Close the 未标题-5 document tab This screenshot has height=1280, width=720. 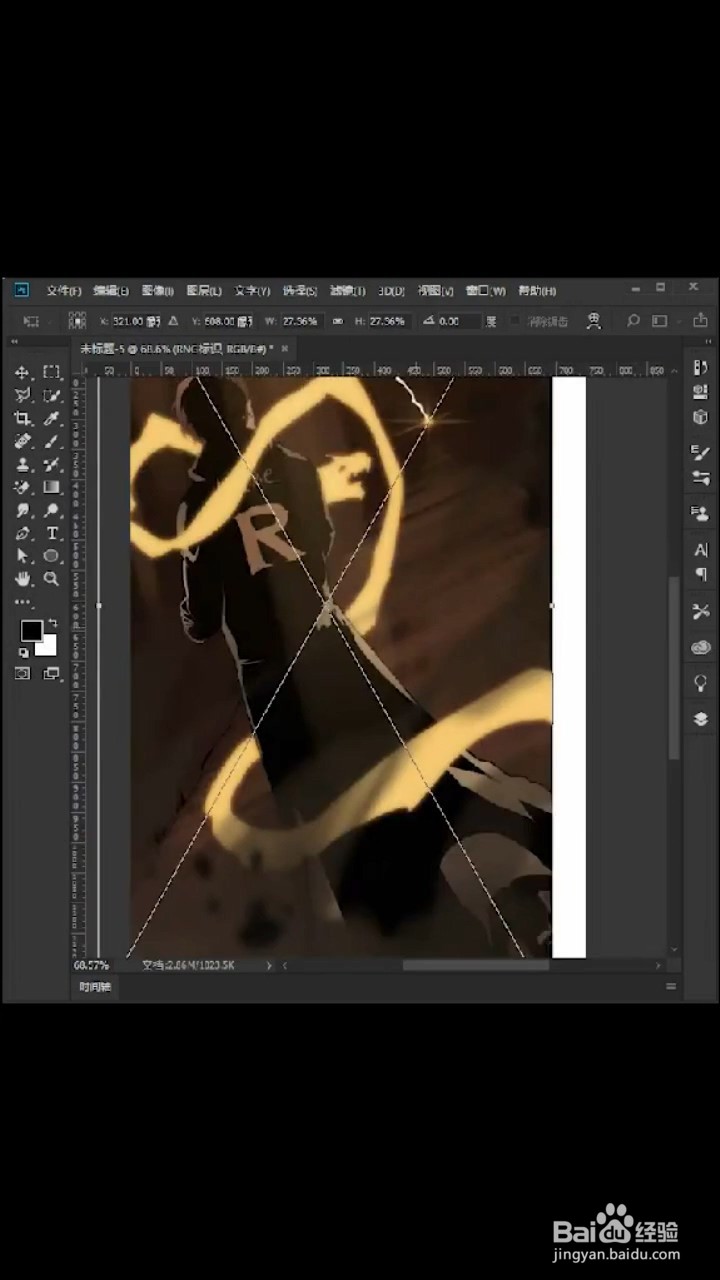285,348
